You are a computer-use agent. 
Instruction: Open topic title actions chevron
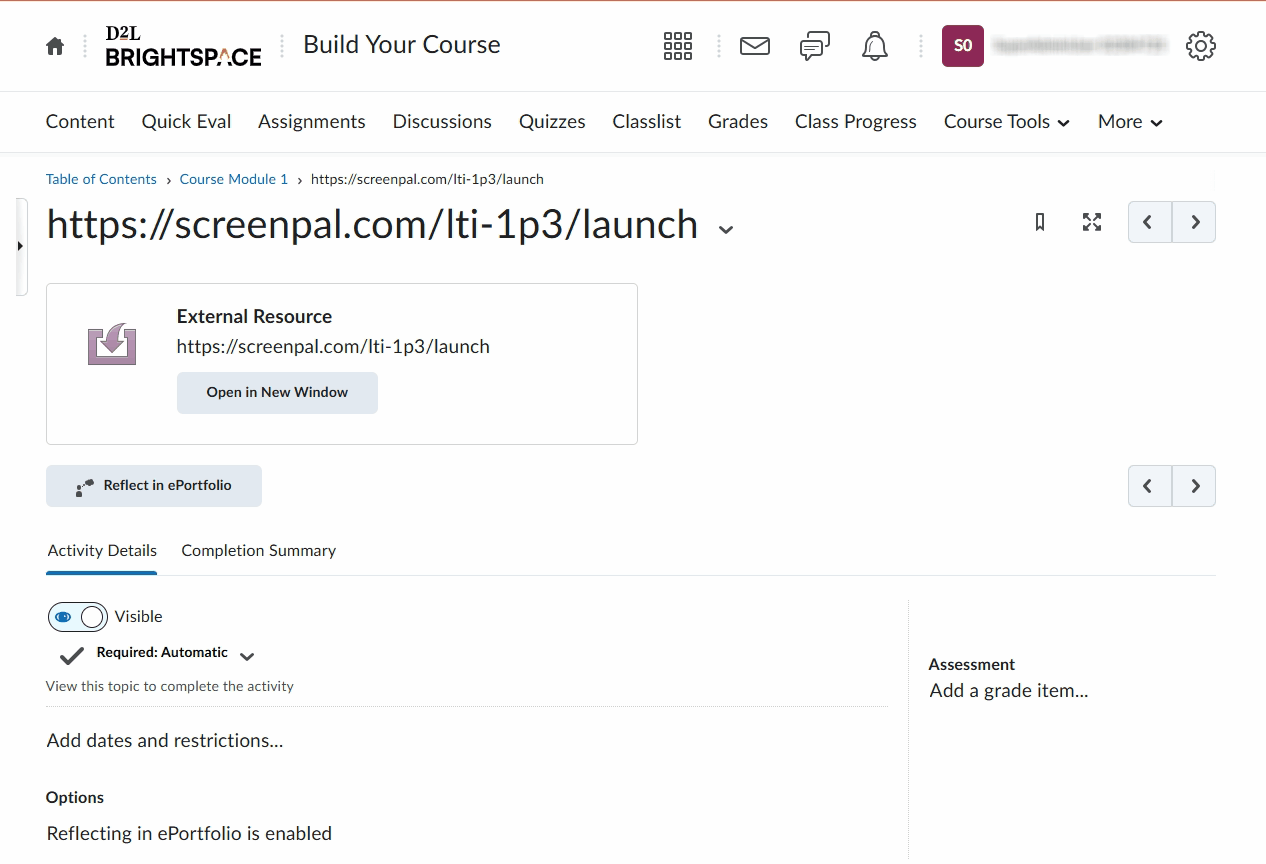coord(726,229)
